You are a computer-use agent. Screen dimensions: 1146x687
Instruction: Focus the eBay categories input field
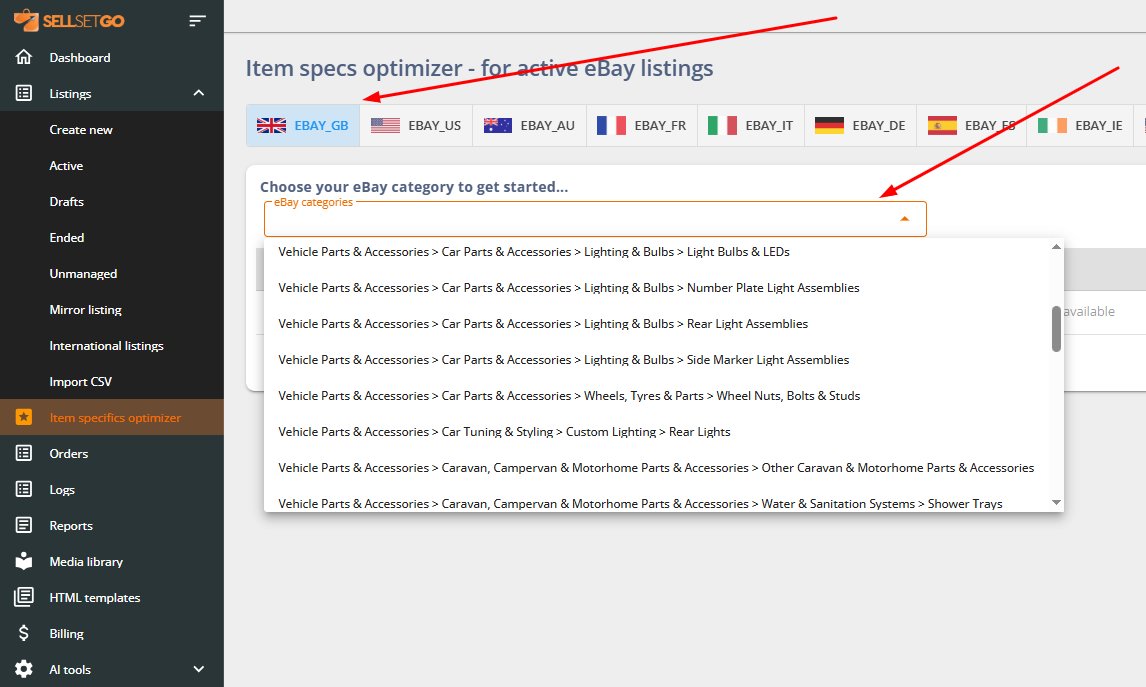point(580,219)
